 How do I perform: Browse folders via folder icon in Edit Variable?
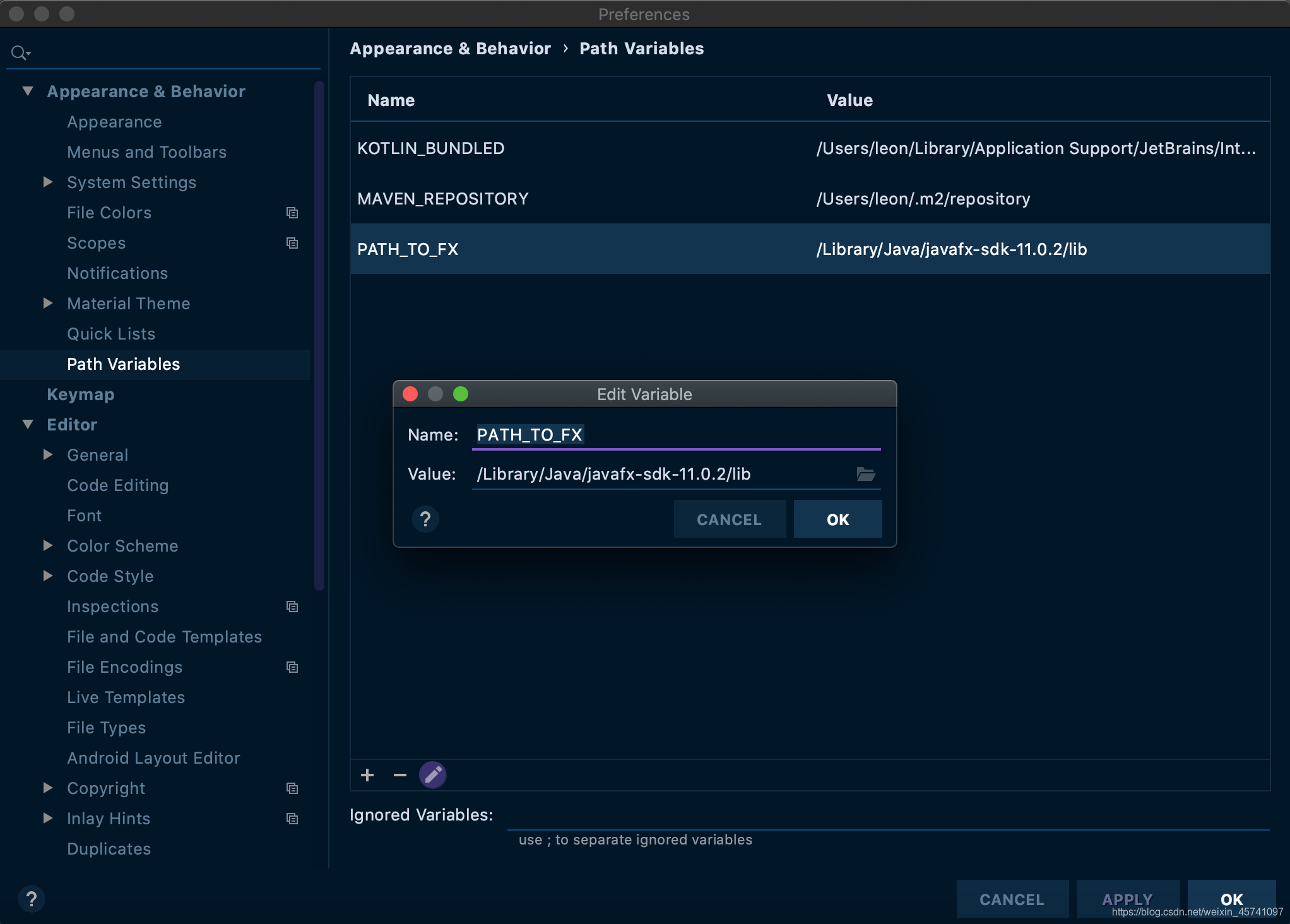[866, 474]
